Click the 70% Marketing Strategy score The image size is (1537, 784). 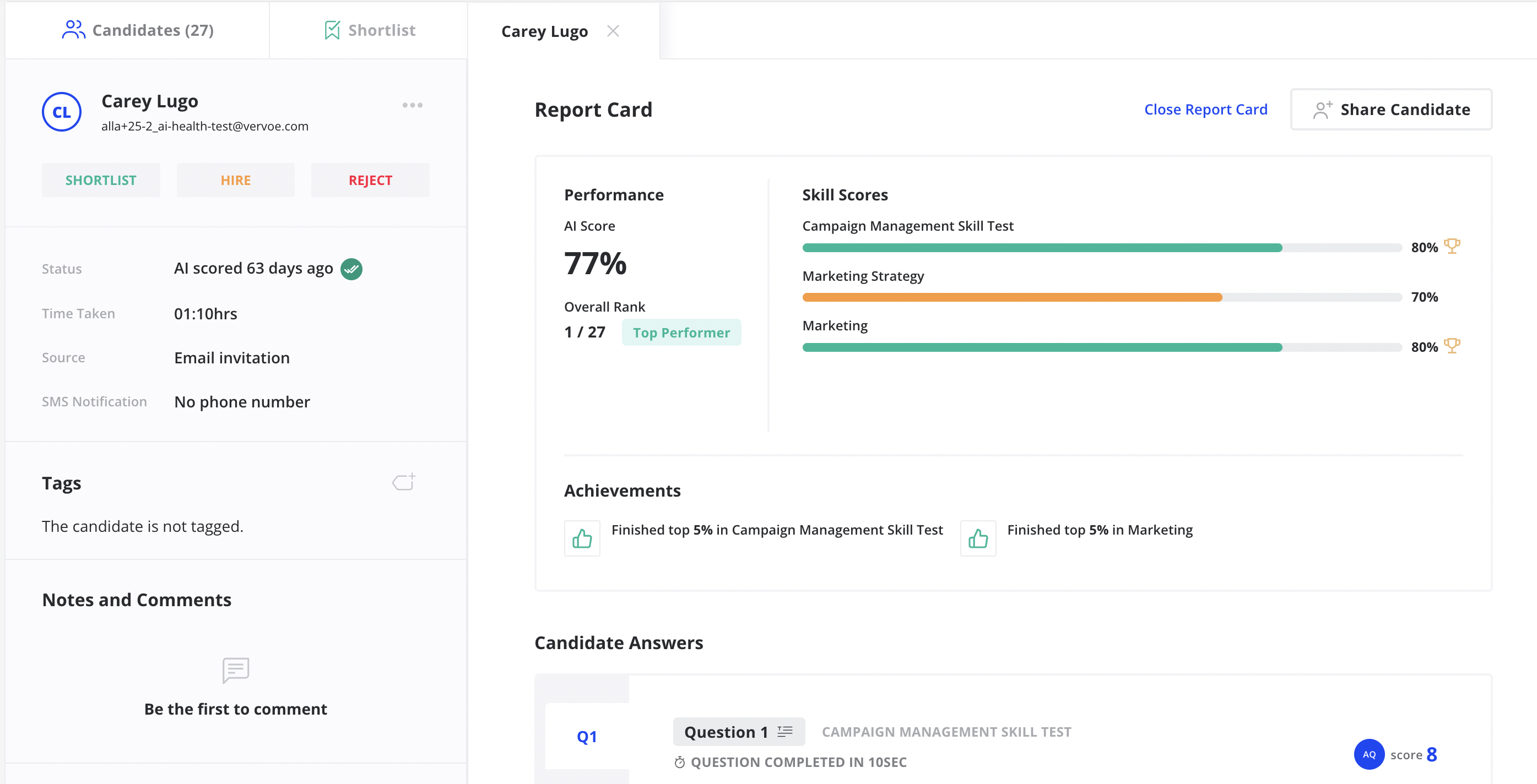(1424, 297)
